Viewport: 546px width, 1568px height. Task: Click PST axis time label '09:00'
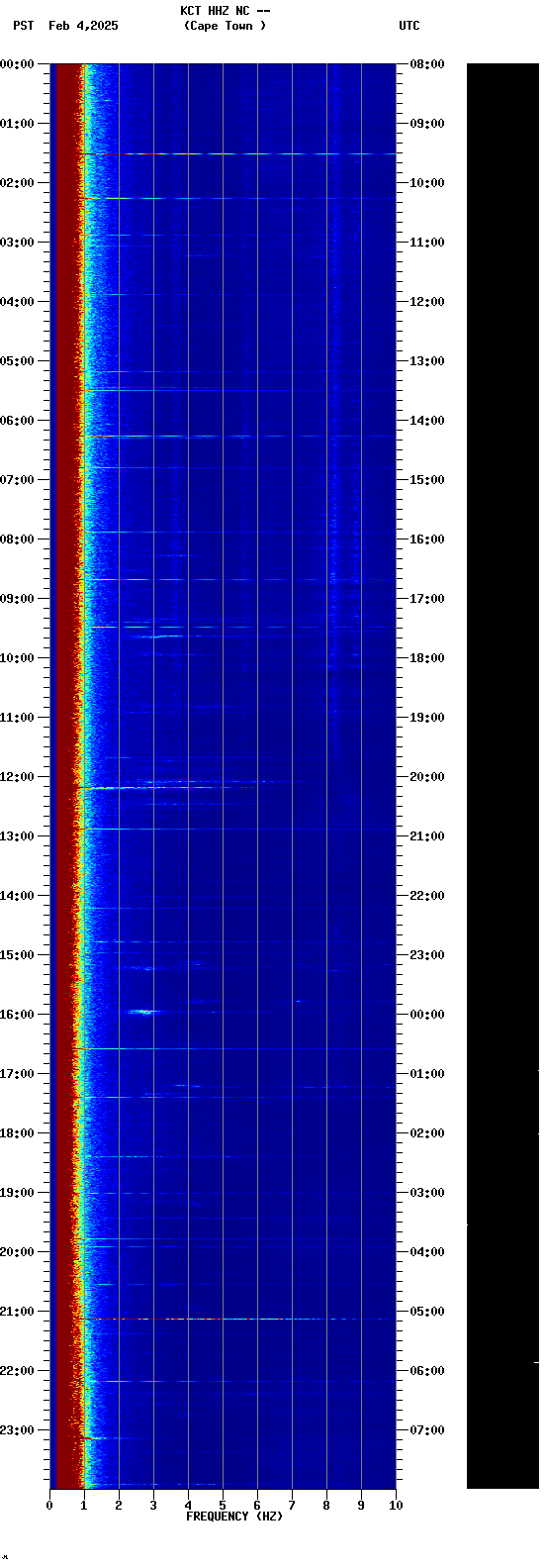click(18, 599)
